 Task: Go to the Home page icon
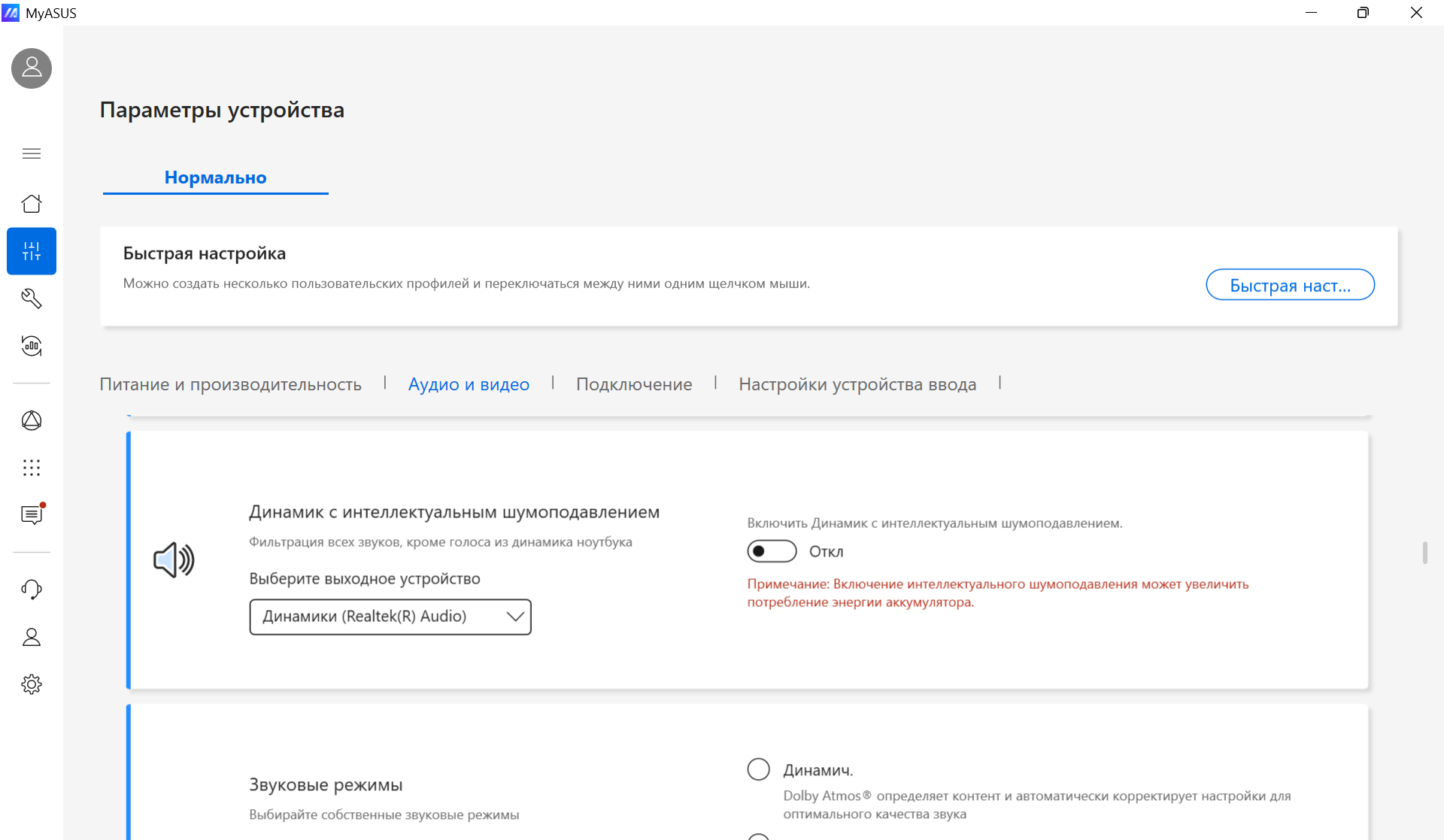[x=32, y=204]
